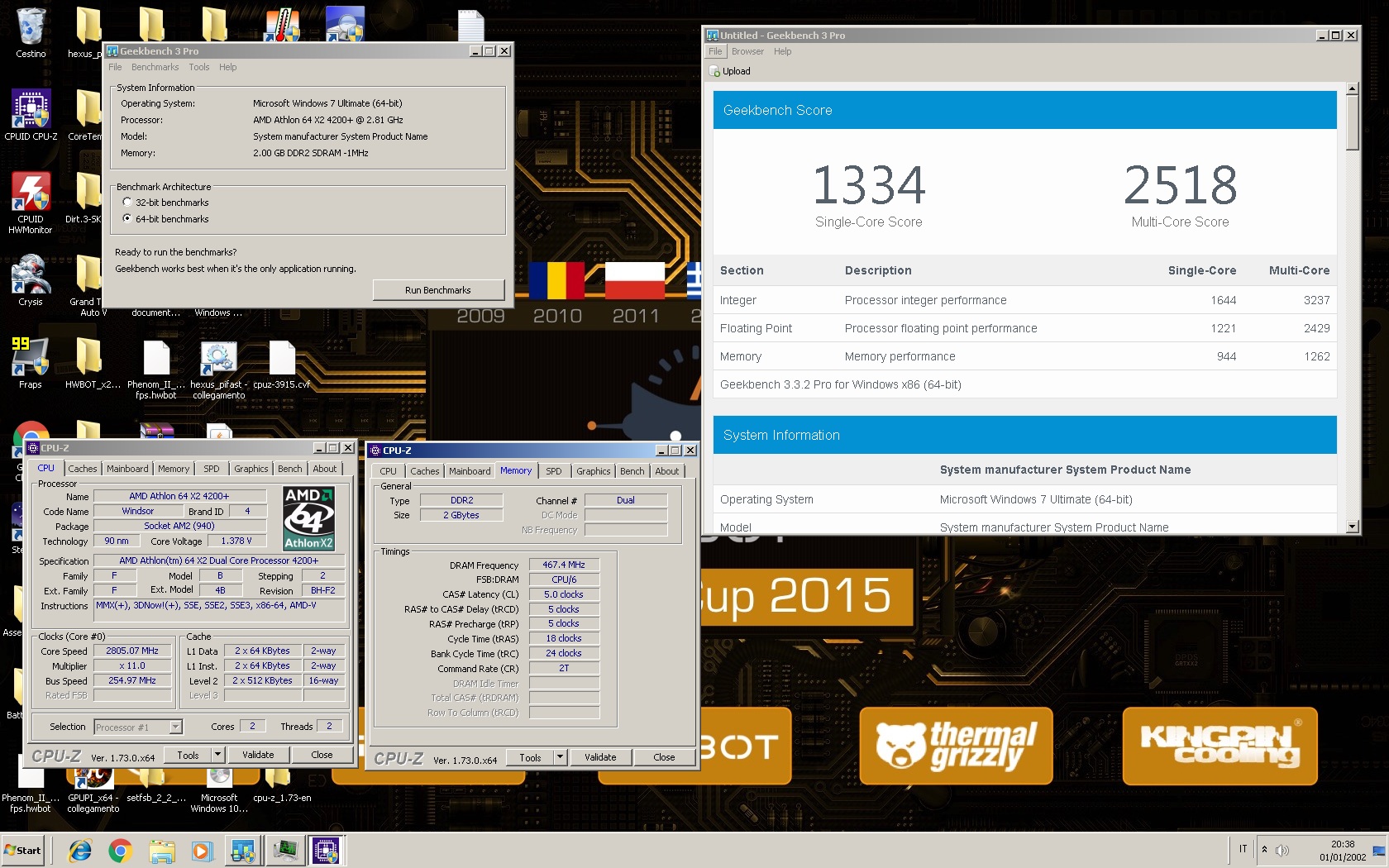
Task: Open Browser menu in Geekbench results window
Action: point(747,51)
